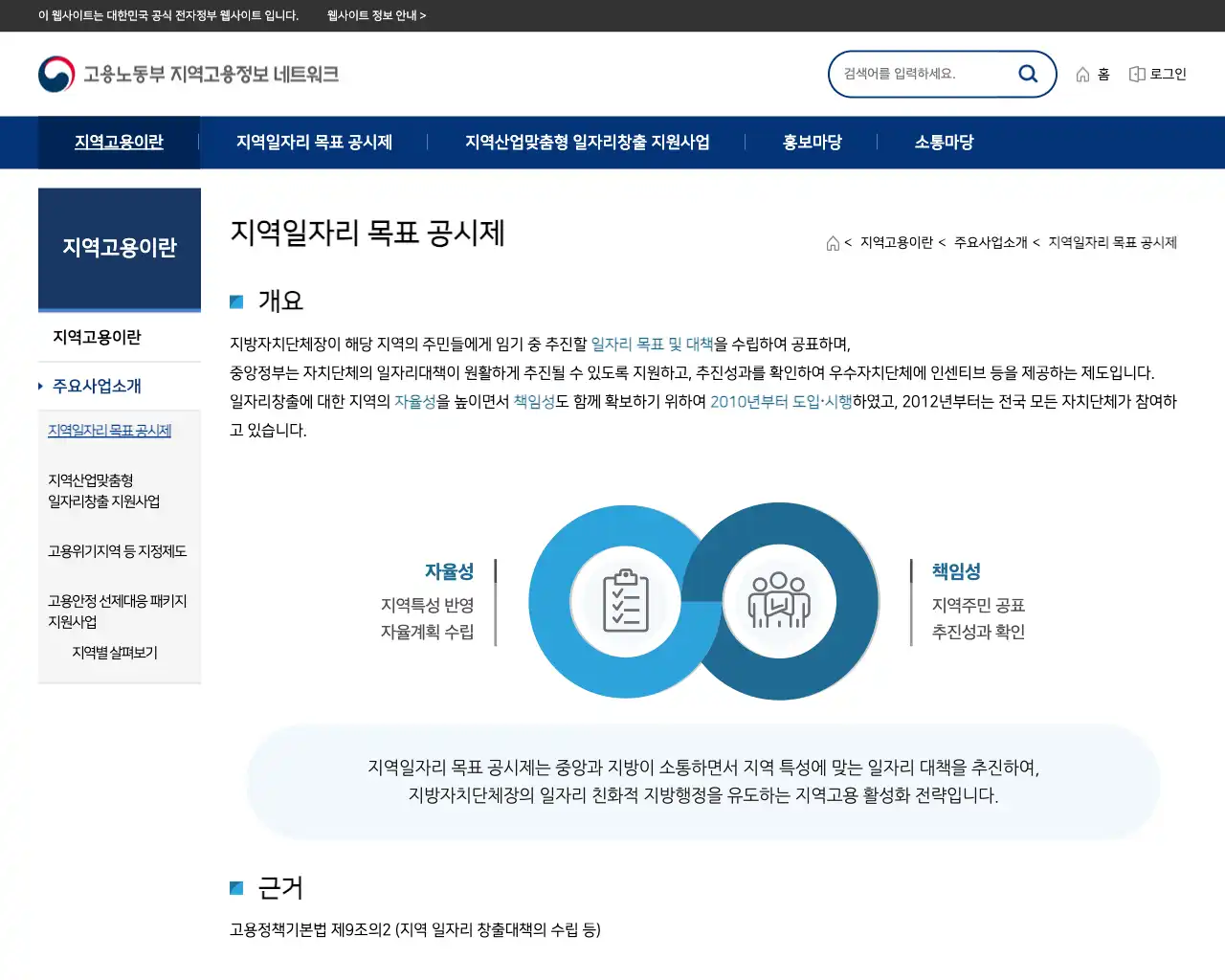Open the 웹사이트 정보 안내 link
Viewport: 1225px width, 980px height.
(375, 16)
